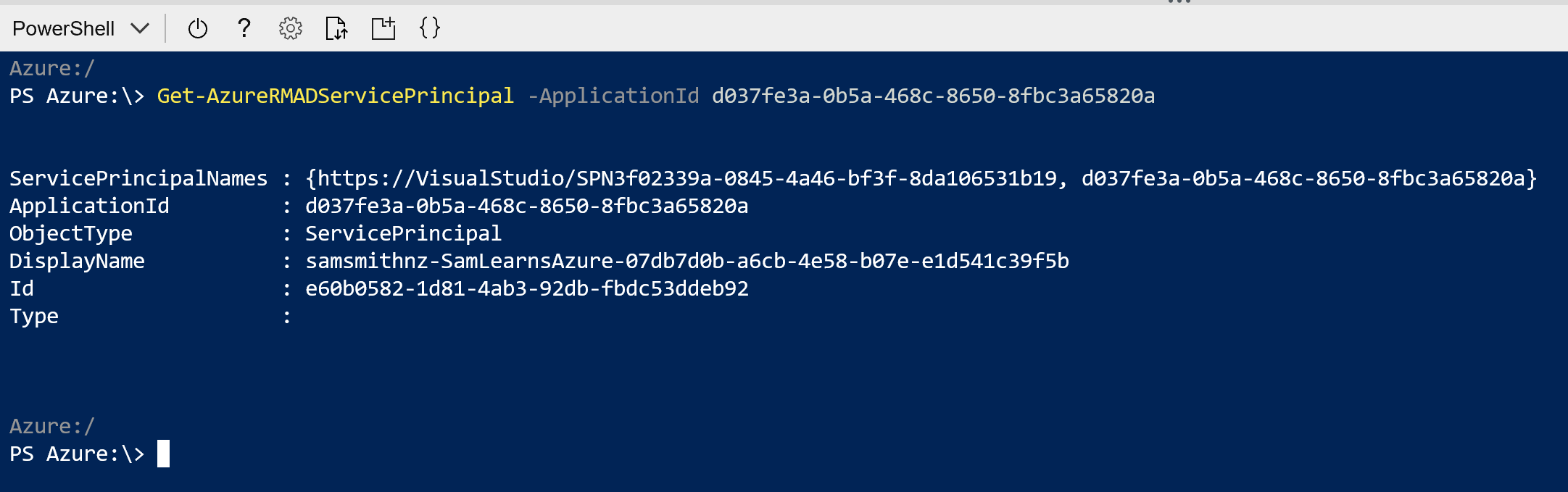Screen dimensions: 1568x492
Task: Open Cloud Shell settings gear
Action: (x=291, y=29)
